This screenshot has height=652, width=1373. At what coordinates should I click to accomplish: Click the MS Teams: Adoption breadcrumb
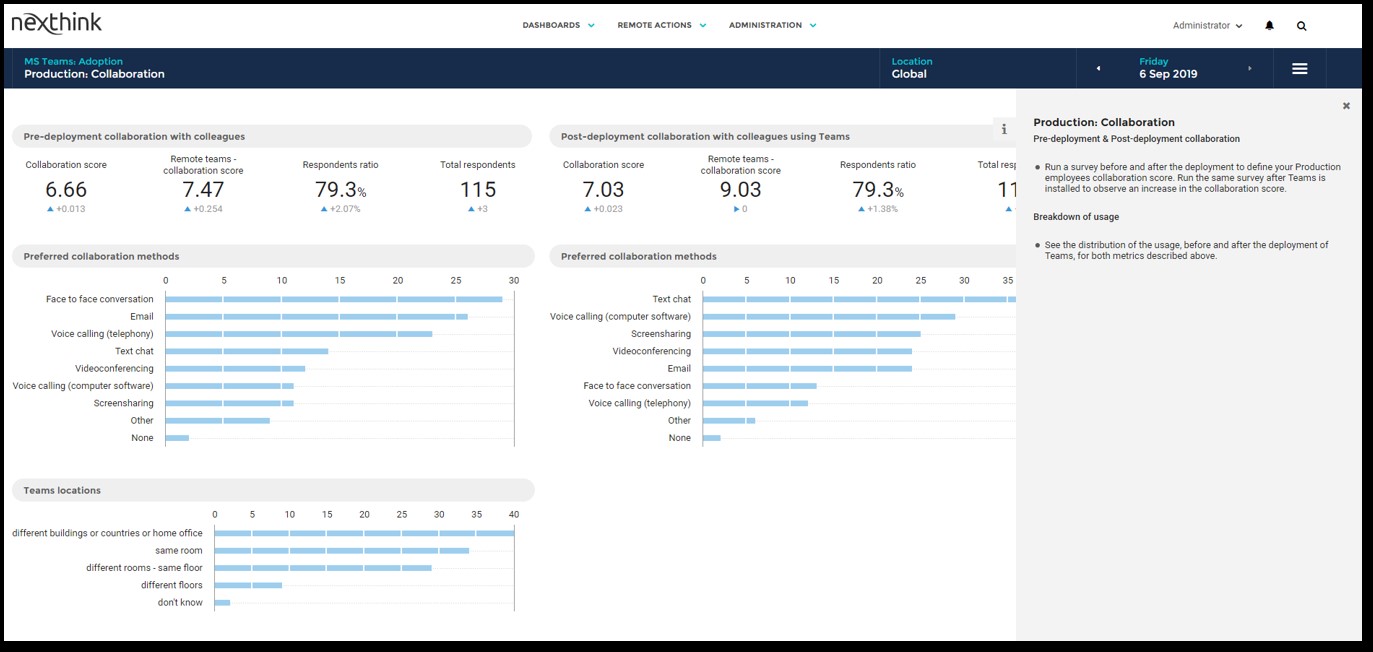(73, 61)
